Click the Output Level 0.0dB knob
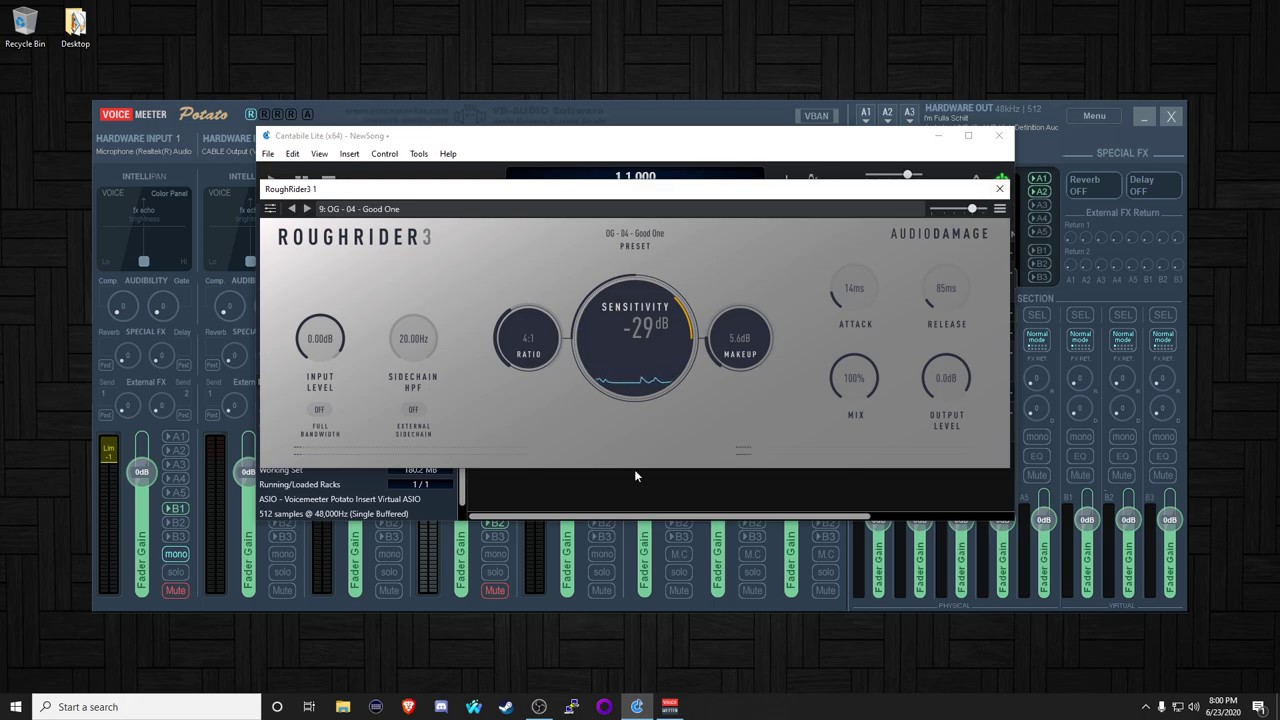Screen dimensions: 1280x720 tap(946, 378)
